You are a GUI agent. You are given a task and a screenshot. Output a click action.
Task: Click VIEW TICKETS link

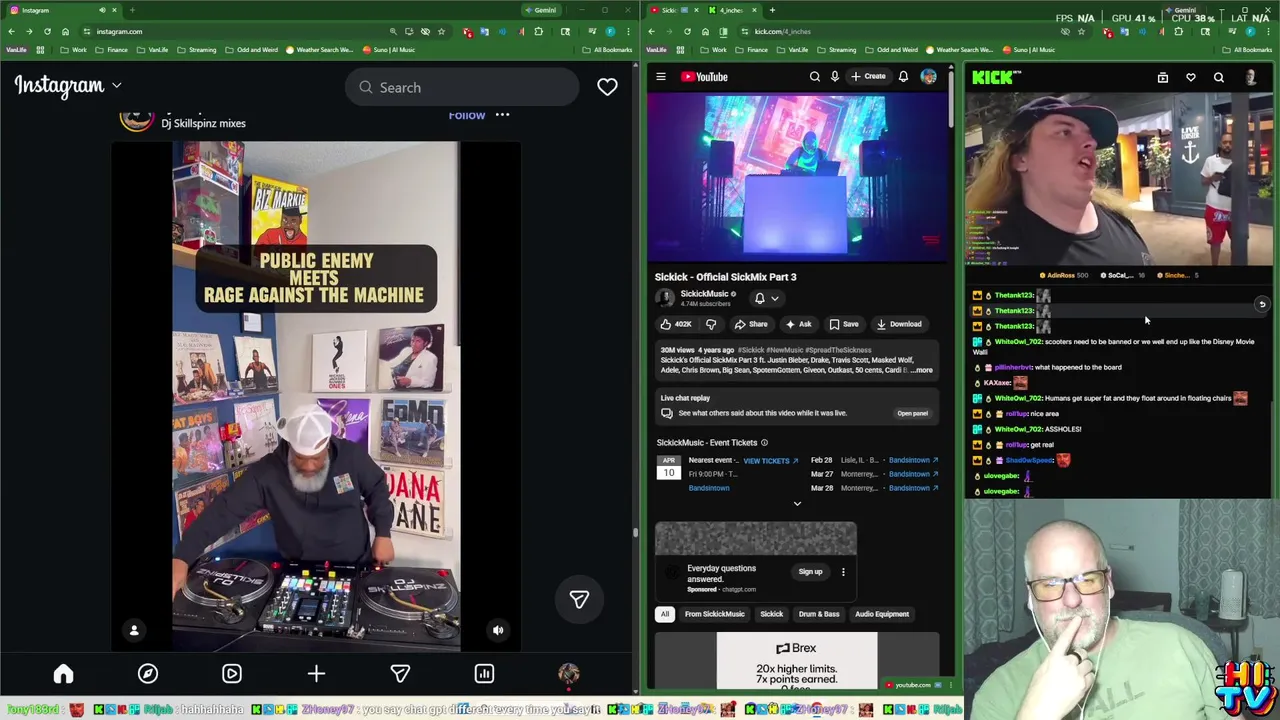pos(770,461)
